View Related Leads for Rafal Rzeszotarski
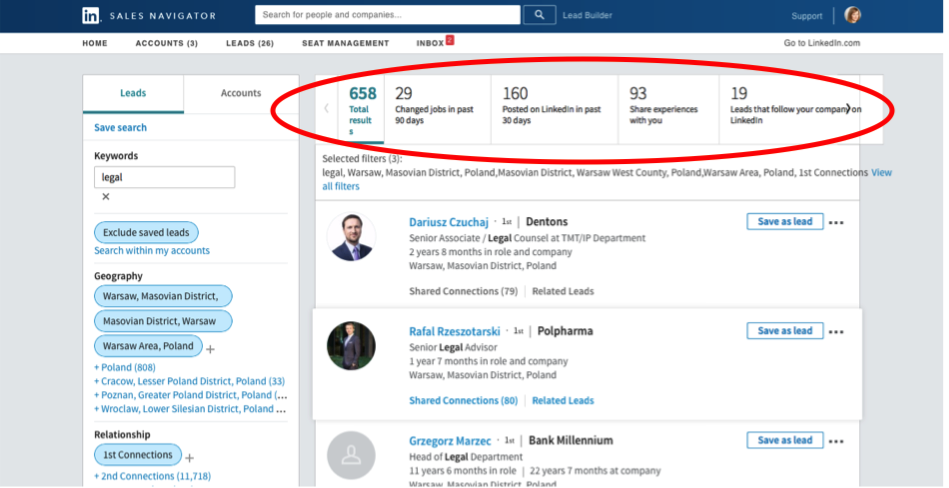 click(x=563, y=401)
